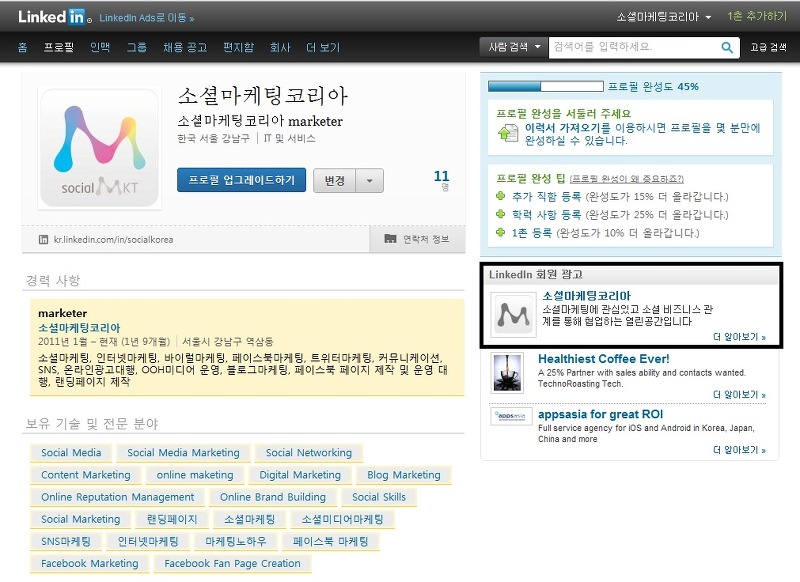Click the social MKT profile picture
800x582 pixels.
99,148
